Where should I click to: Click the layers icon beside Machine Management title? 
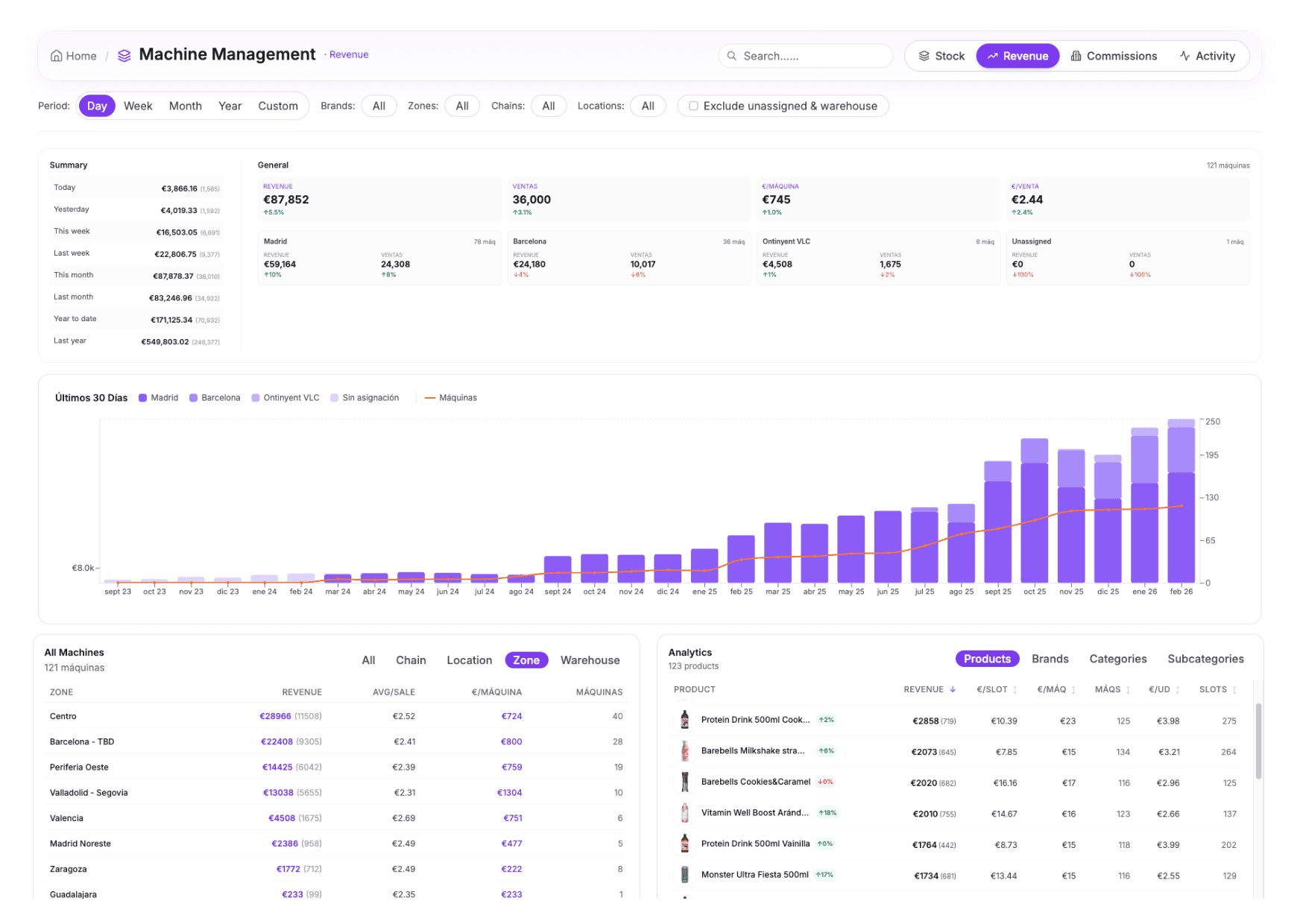pyautogui.click(x=124, y=54)
